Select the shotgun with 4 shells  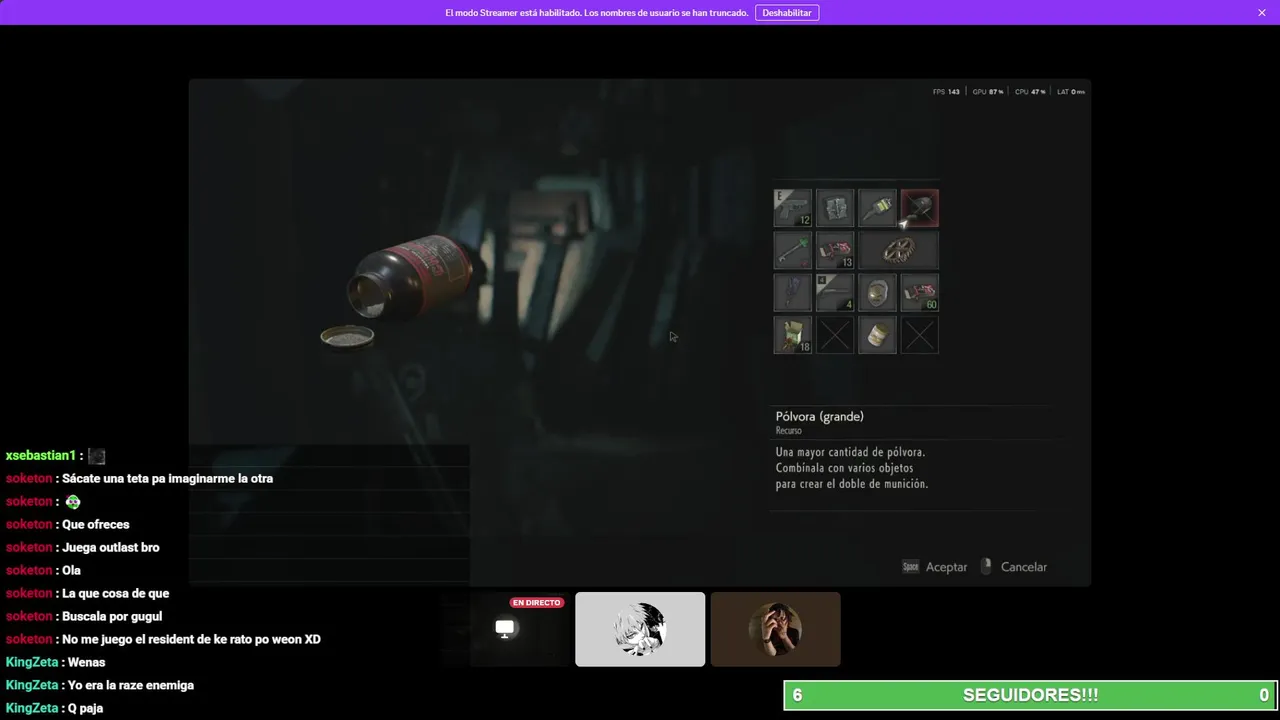(835, 292)
